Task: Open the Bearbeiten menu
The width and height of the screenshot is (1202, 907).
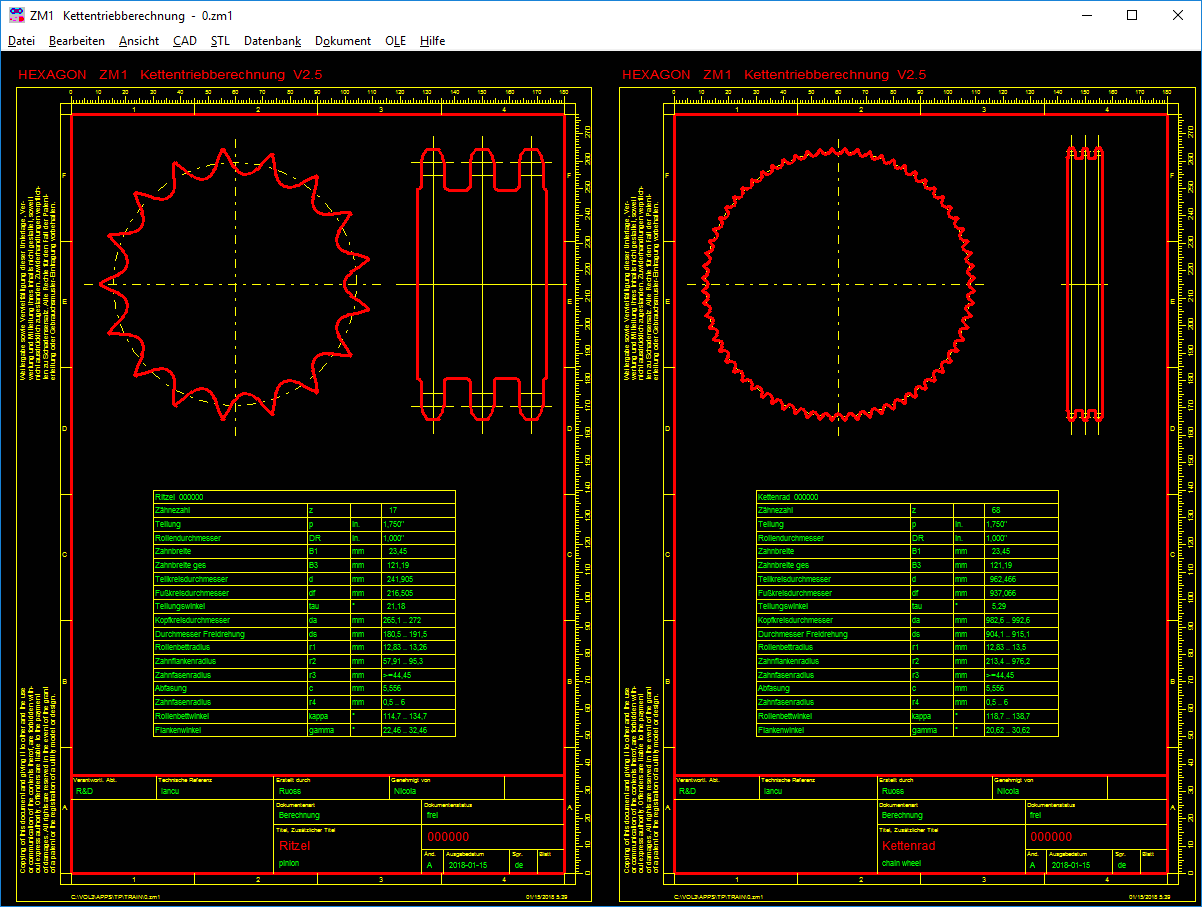Action: 77,41
